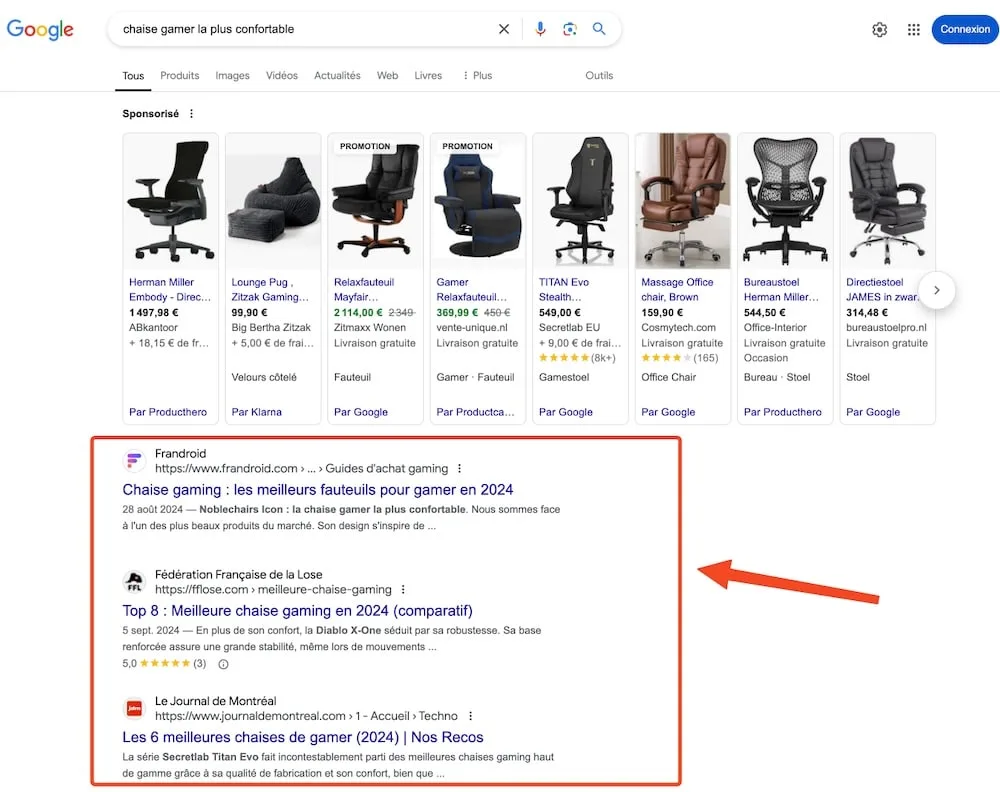Select the Tous tab
This screenshot has height=792, width=1000.
[133, 76]
